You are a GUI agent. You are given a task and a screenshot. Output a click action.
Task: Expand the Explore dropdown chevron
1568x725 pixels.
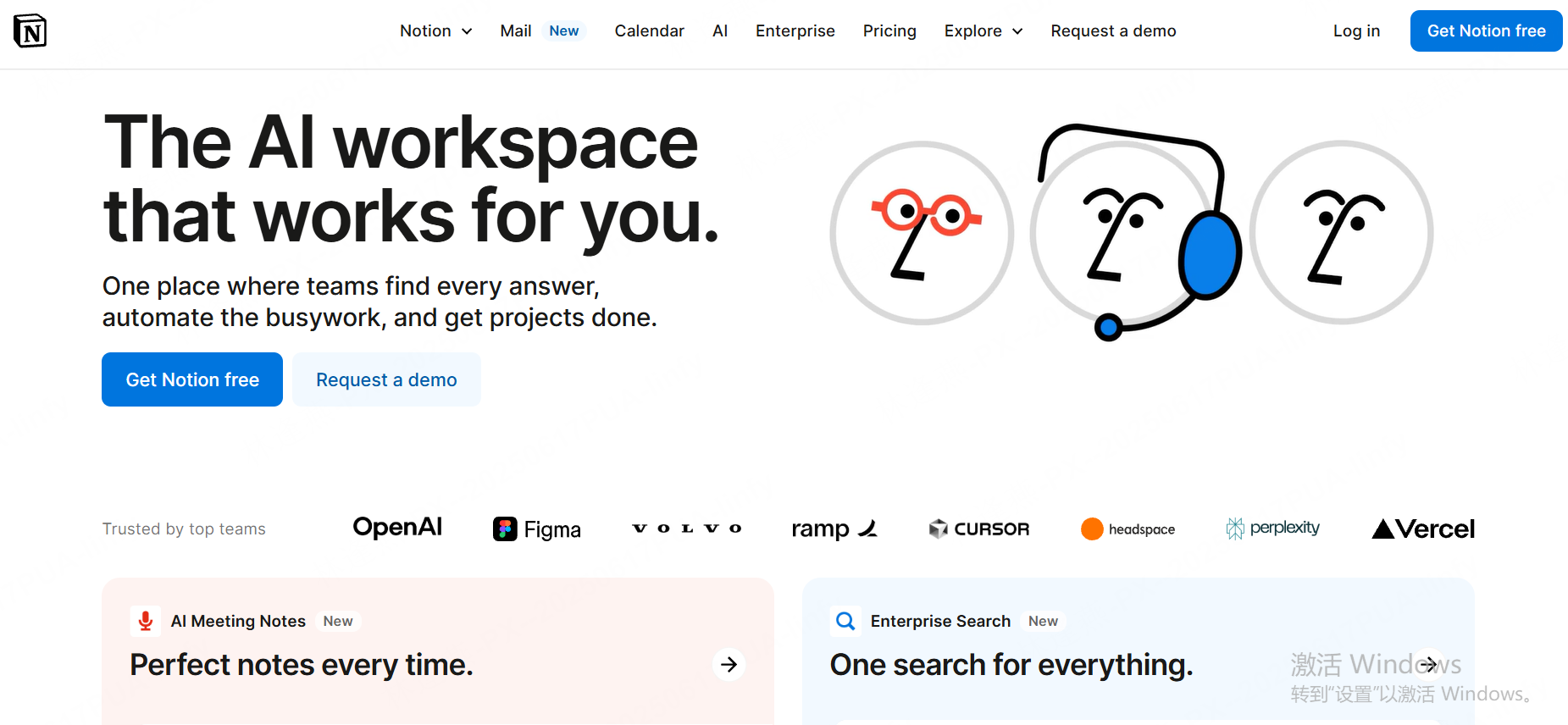point(1017,31)
